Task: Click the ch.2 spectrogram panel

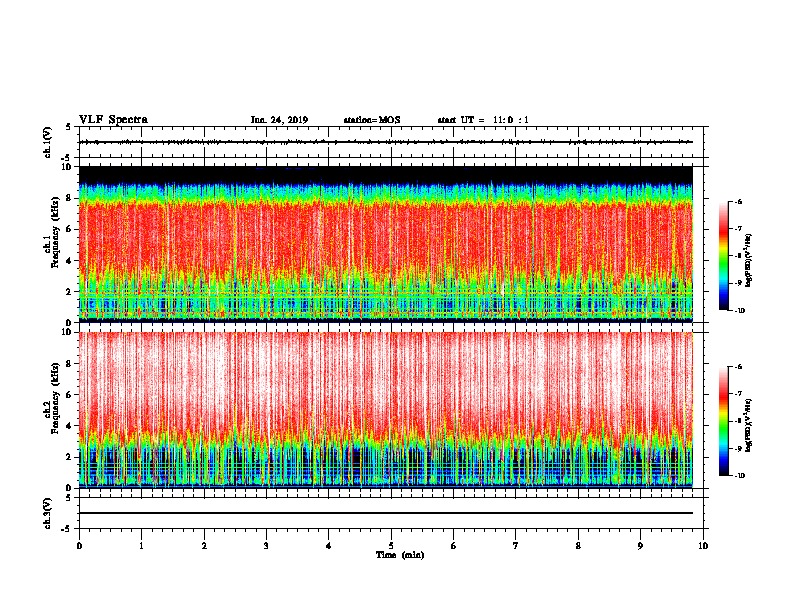Action: [x=386, y=410]
